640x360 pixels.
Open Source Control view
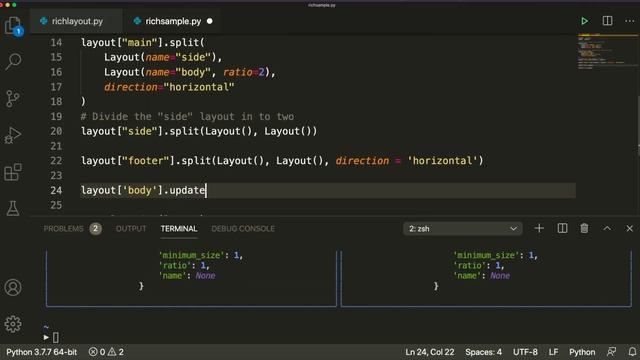click(x=13, y=98)
